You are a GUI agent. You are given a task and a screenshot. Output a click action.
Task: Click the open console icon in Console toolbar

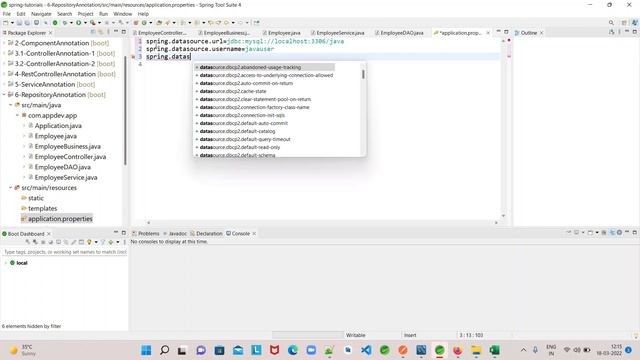591,233
